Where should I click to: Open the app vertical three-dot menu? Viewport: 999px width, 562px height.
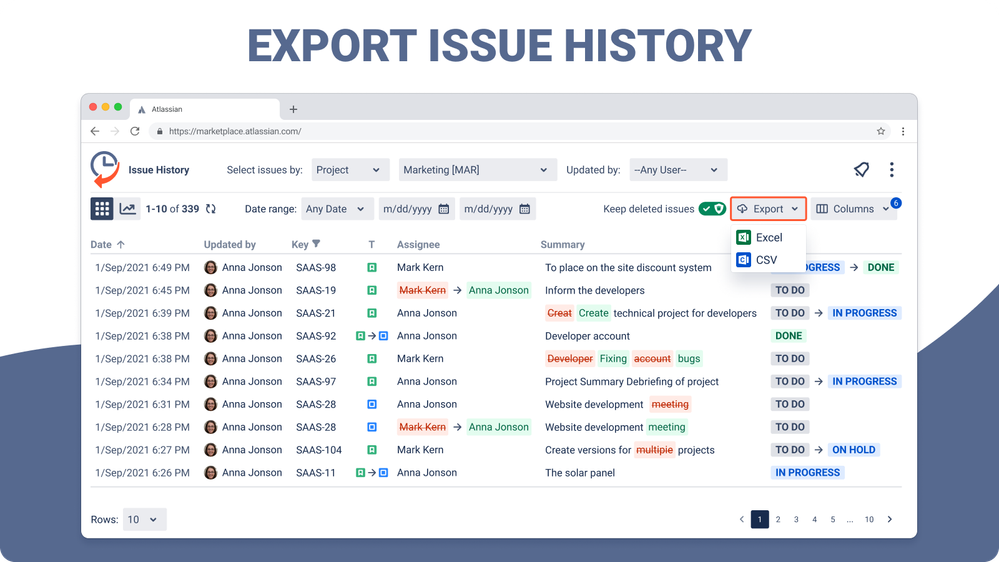tap(891, 169)
